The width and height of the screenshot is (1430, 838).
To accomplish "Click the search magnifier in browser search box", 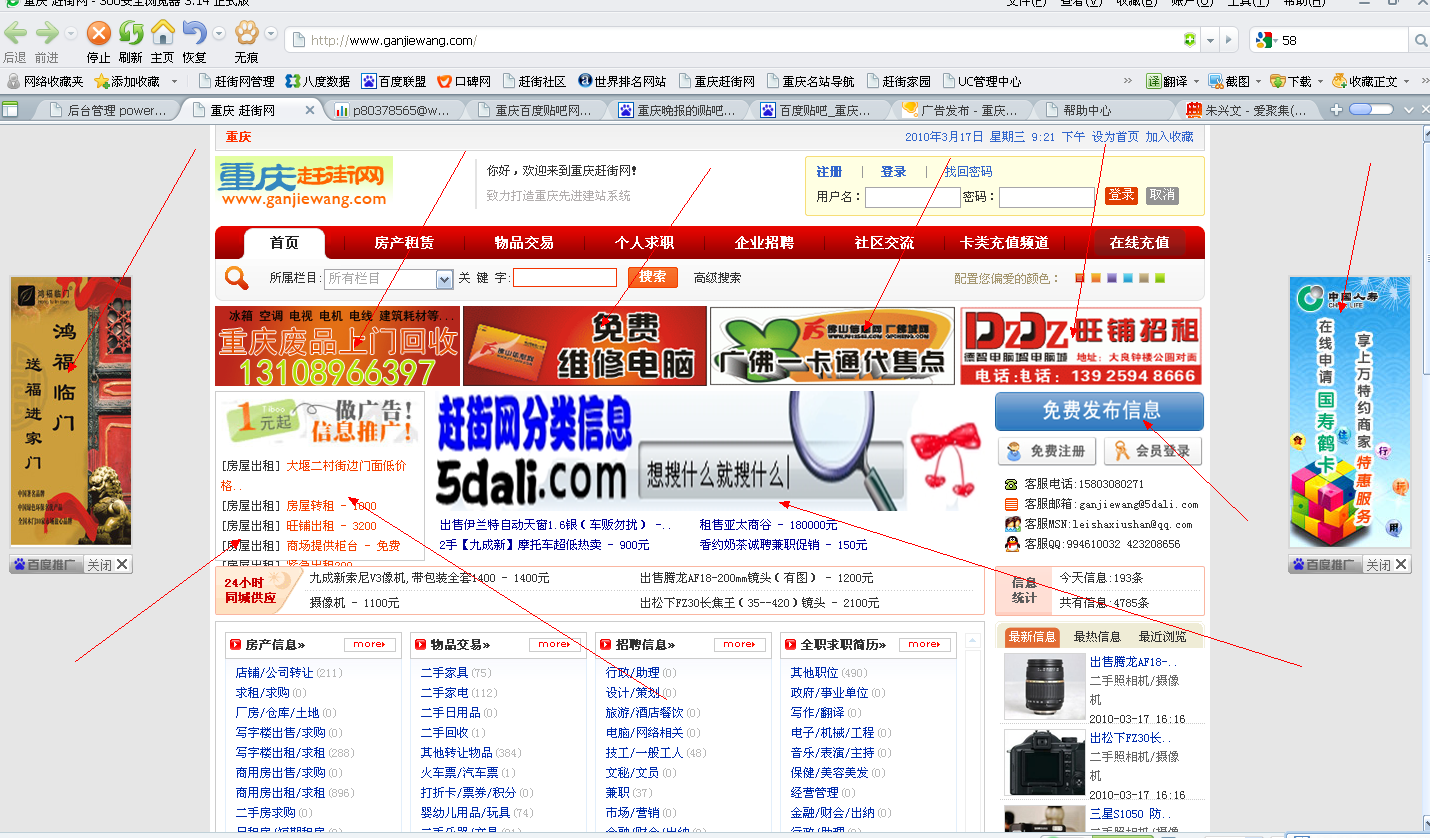I will [x=1420, y=40].
